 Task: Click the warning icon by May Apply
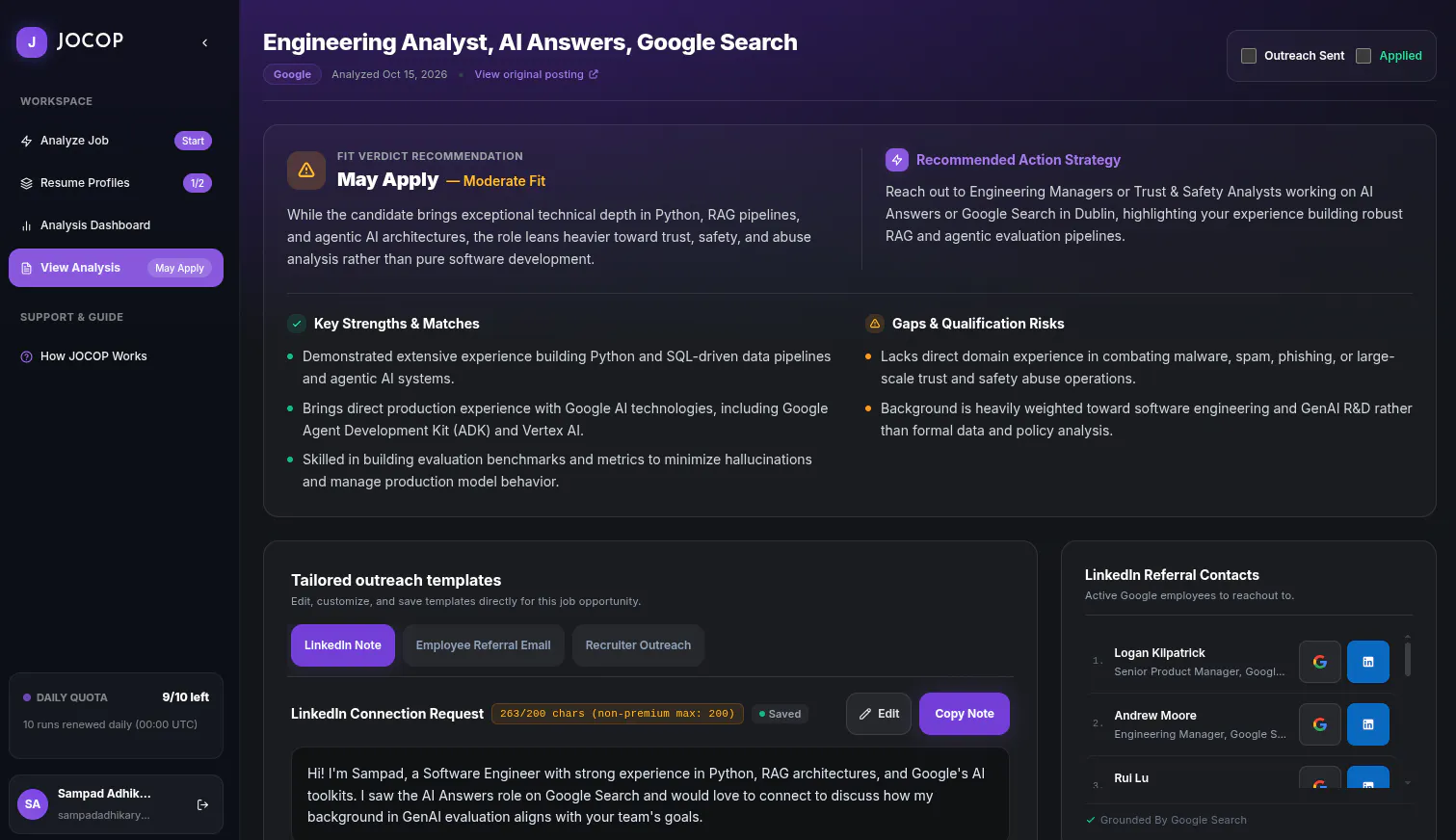point(306,171)
